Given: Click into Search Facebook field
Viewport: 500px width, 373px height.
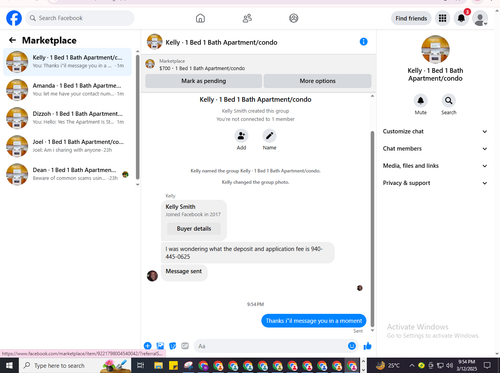Looking at the screenshot, I should point(80,18).
